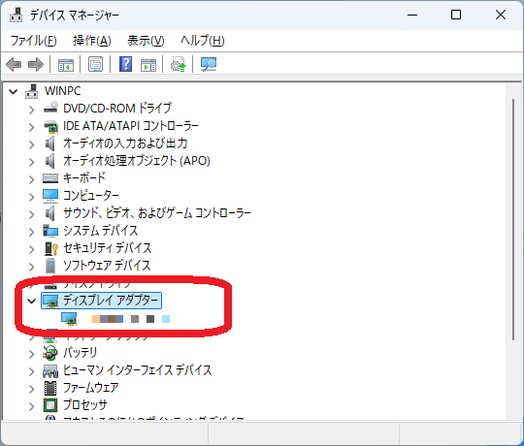Click the ディスプレイ アダプター category icon
This screenshot has width=524, height=446.
click(50, 301)
